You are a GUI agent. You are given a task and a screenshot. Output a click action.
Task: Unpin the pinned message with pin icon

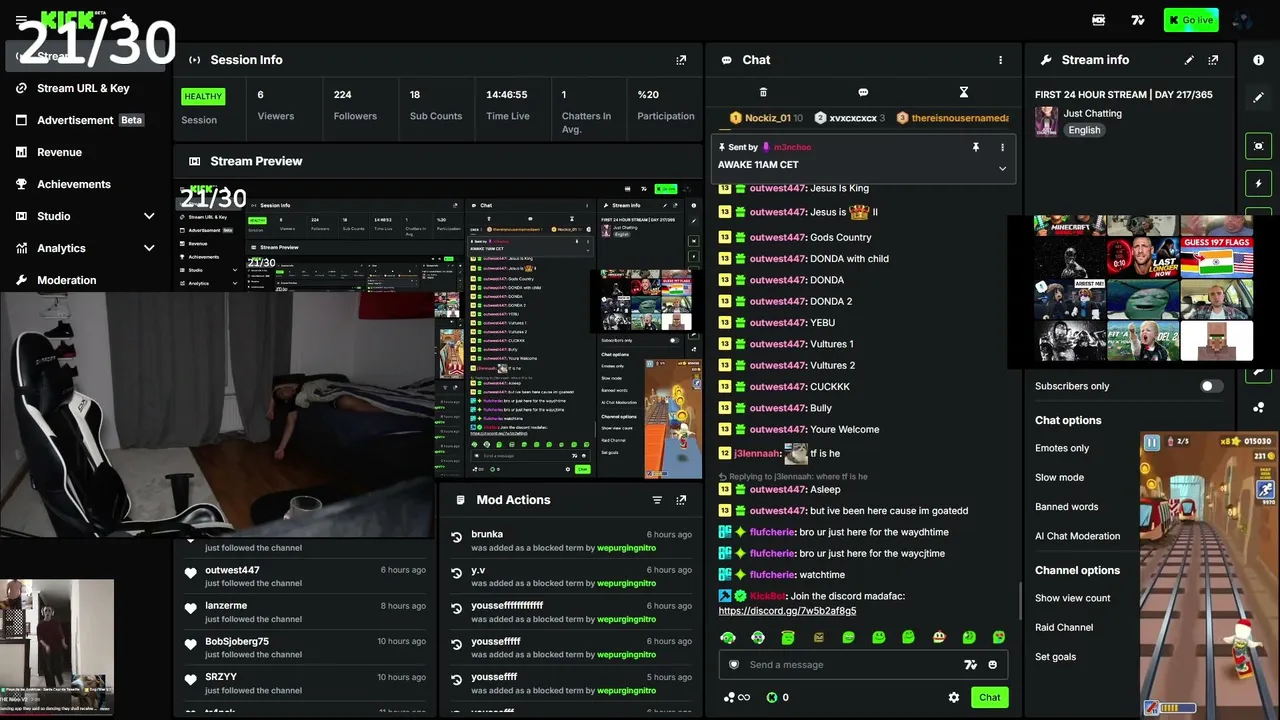coord(976,147)
